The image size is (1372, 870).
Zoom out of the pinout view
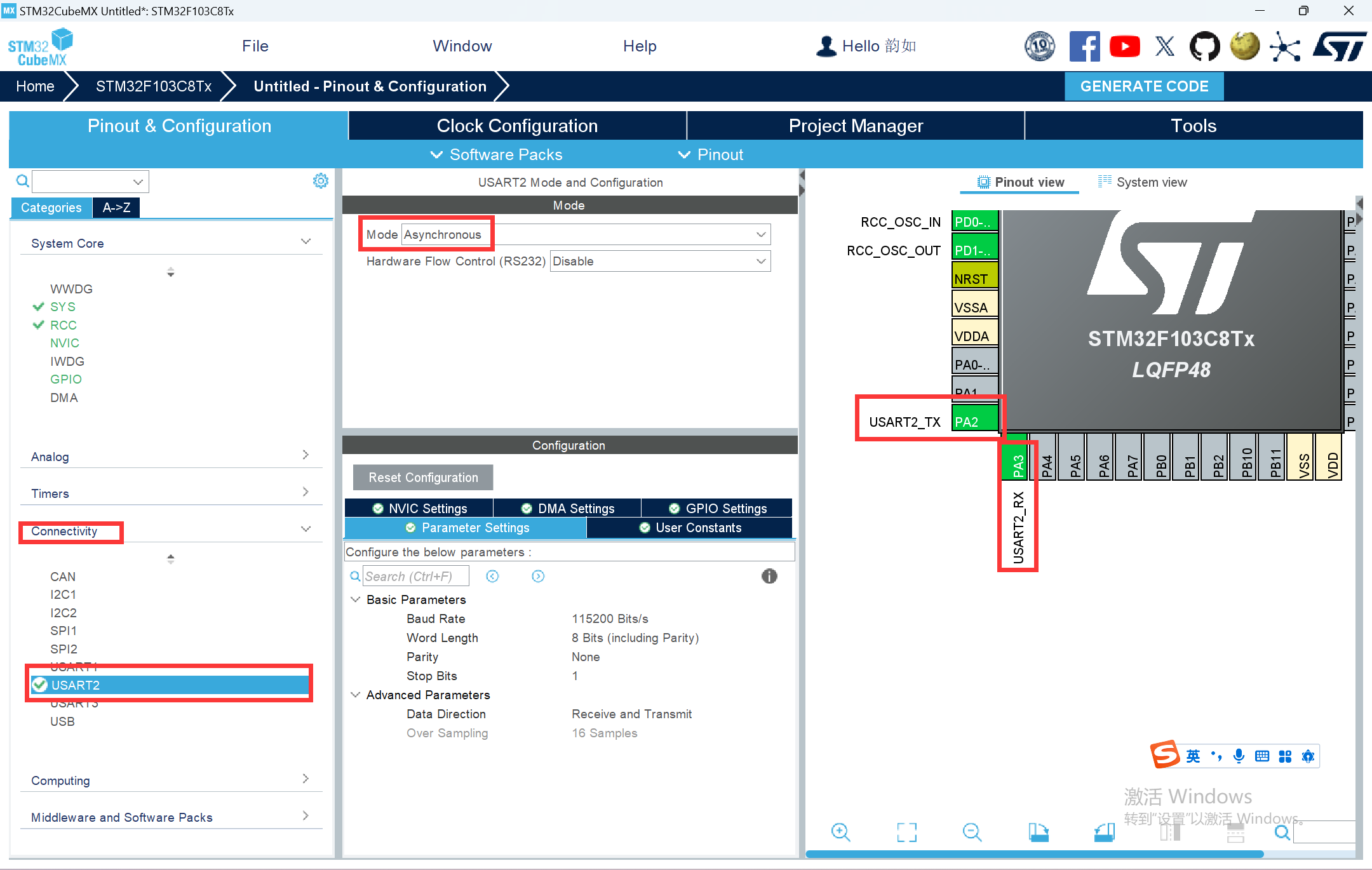tap(972, 832)
